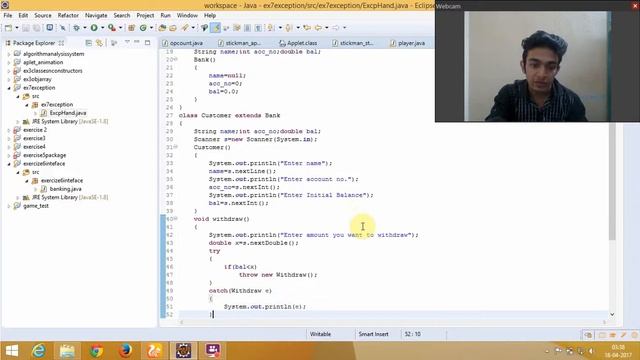Click the New file wizard toolbar icon
Screen dimensions: 640x360
tap(8, 28)
